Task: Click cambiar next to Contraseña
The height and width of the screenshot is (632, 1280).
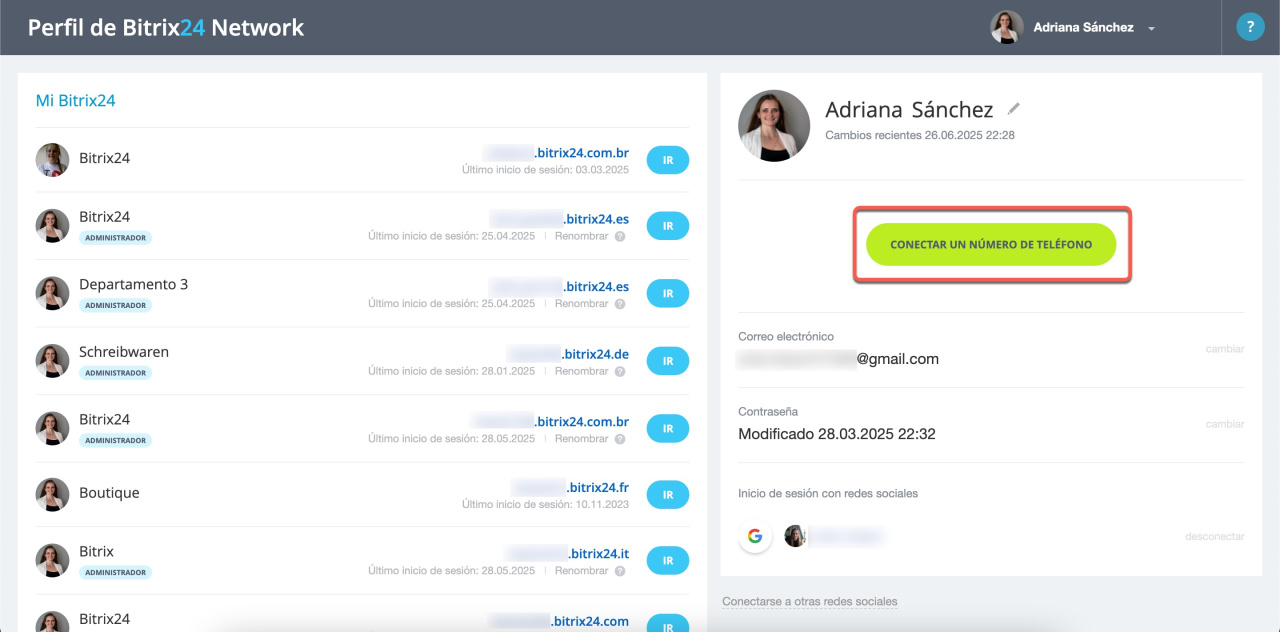Action: [1225, 424]
